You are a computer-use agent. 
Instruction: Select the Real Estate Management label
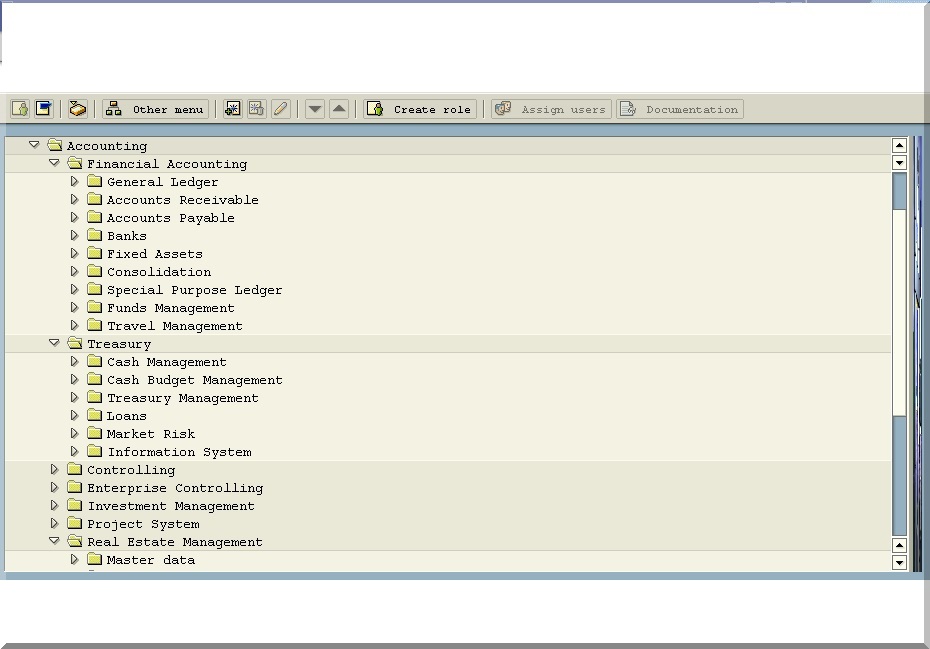point(175,542)
